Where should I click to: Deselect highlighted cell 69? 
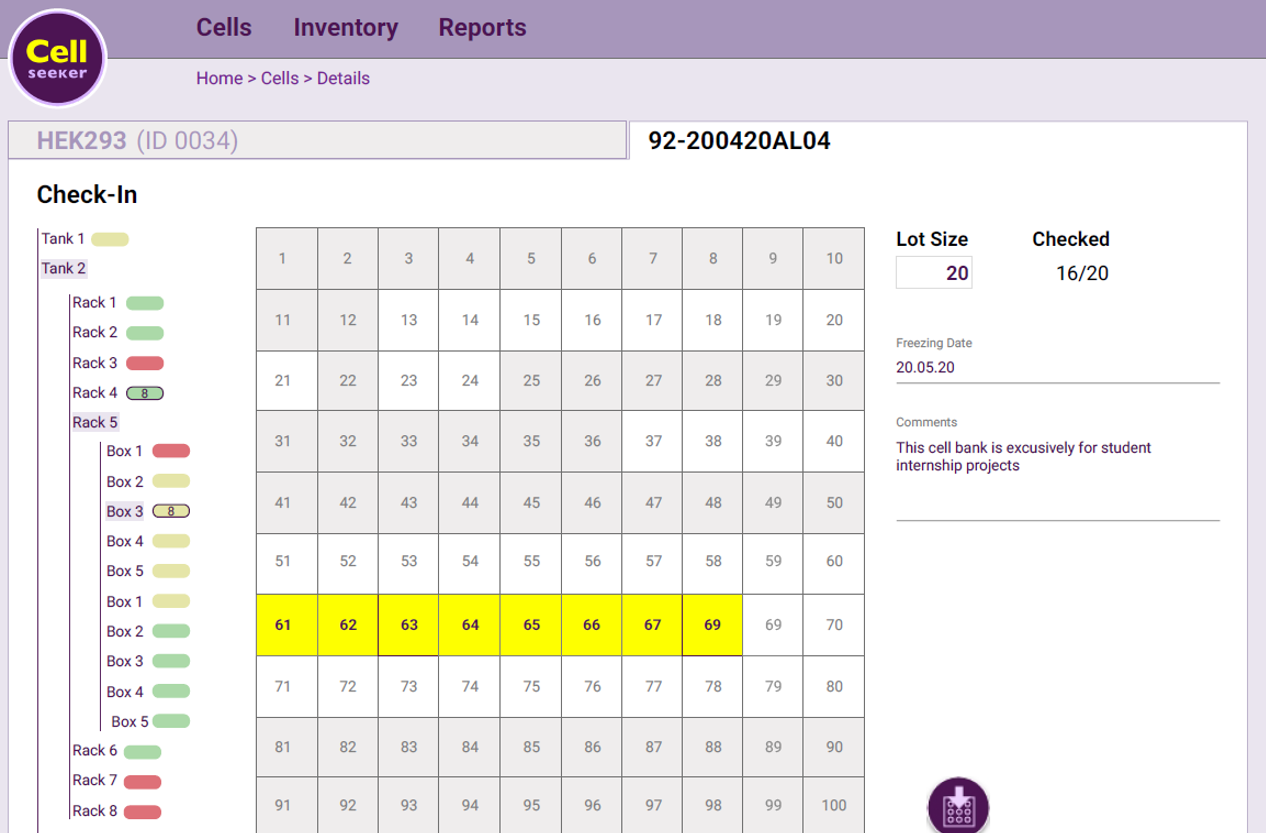[x=712, y=625]
